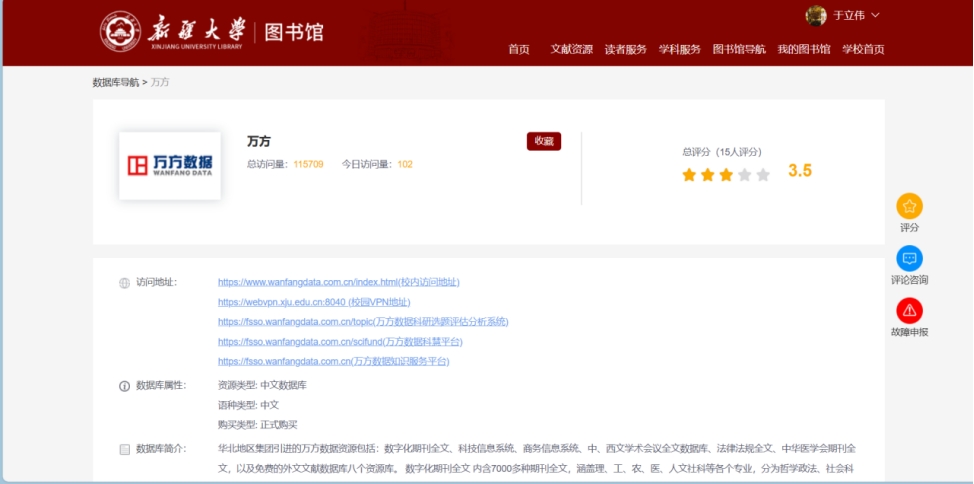
Task: Select the fourth gray rating star
Action: point(745,175)
